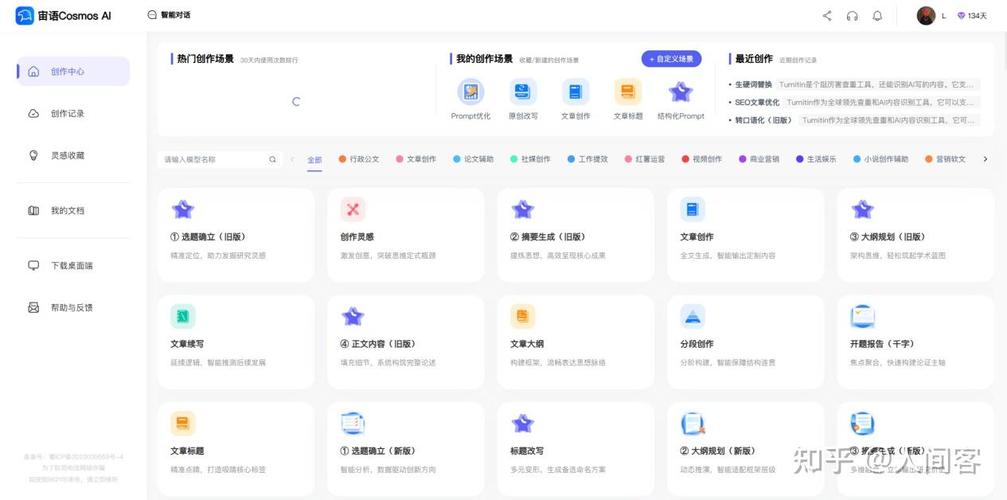Click the search magnifier icon
Image resolution: width=1007 pixels, height=500 pixels.
[x=272, y=159]
